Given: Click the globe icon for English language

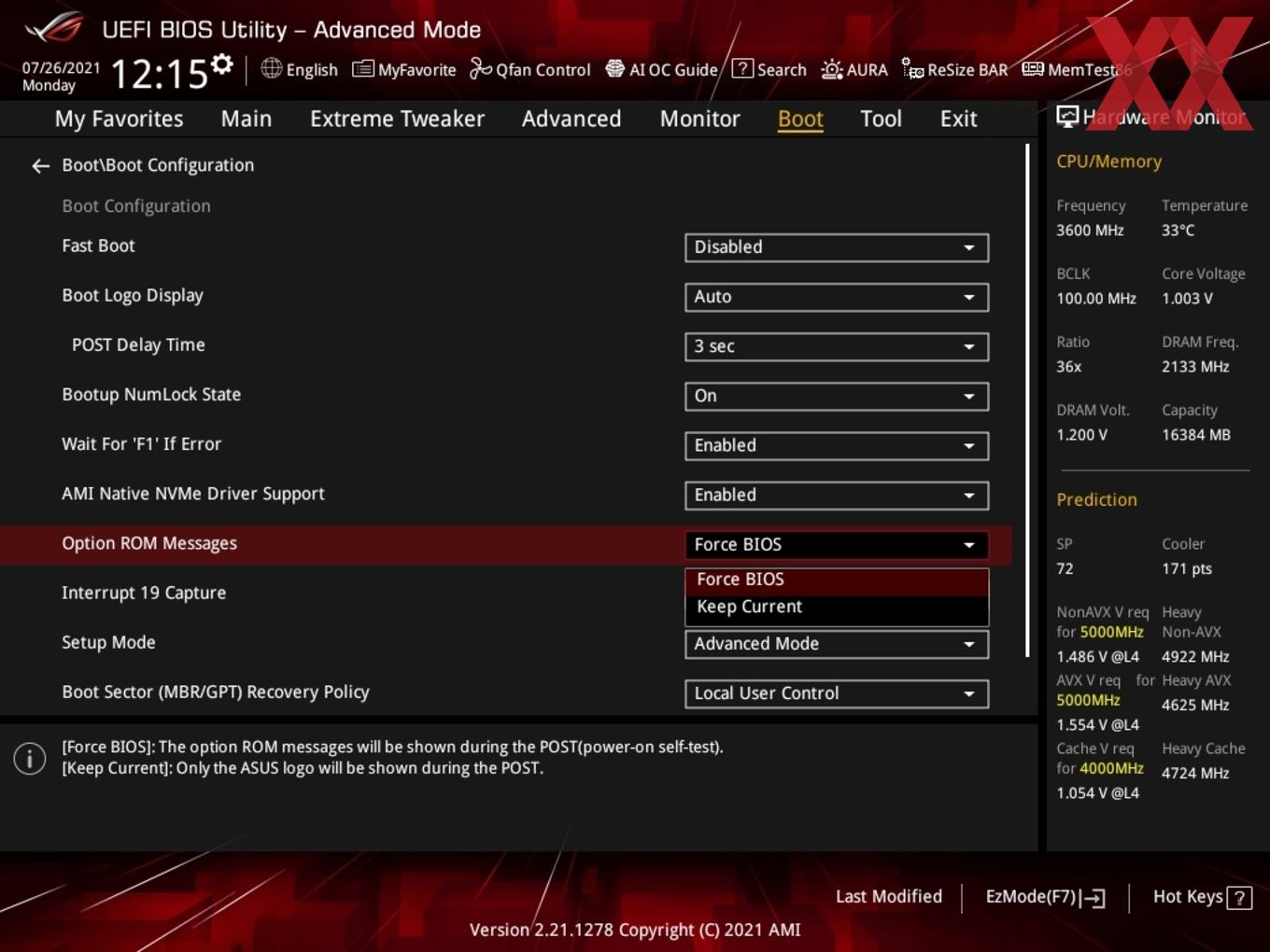Looking at the screenshot, I should pyautogui.click(x=271, y=68).
